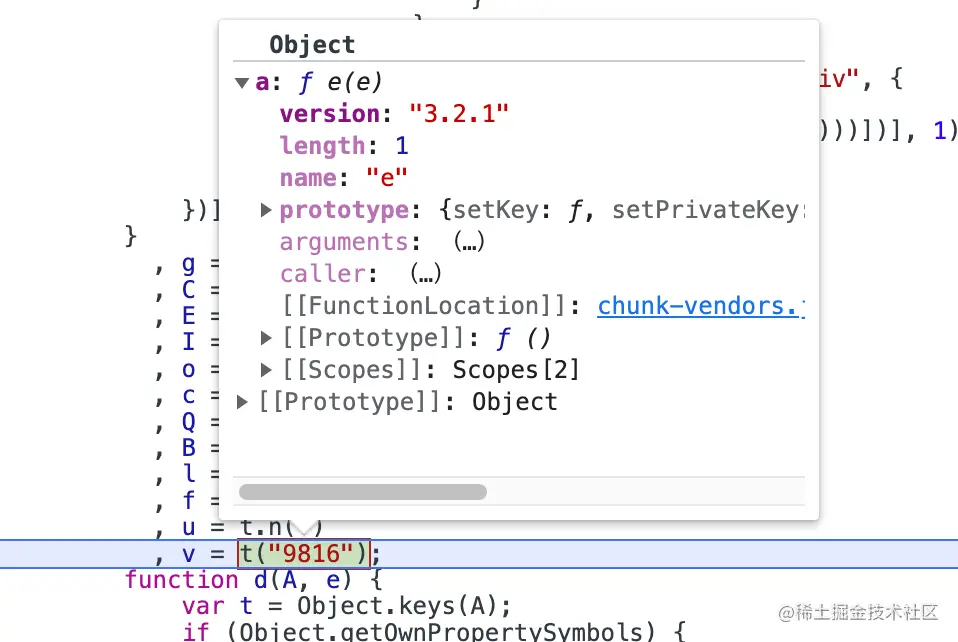Viewport: 958px width, 642px height.
Task: Select the length property value 1
Action: click(401, 146)
